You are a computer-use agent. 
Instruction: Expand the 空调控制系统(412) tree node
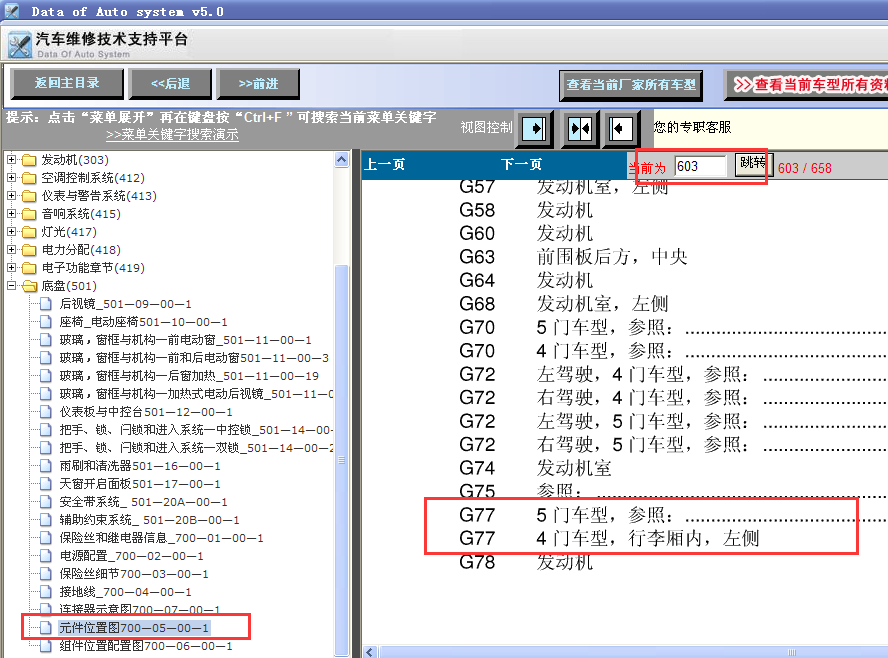click(11, 178)
